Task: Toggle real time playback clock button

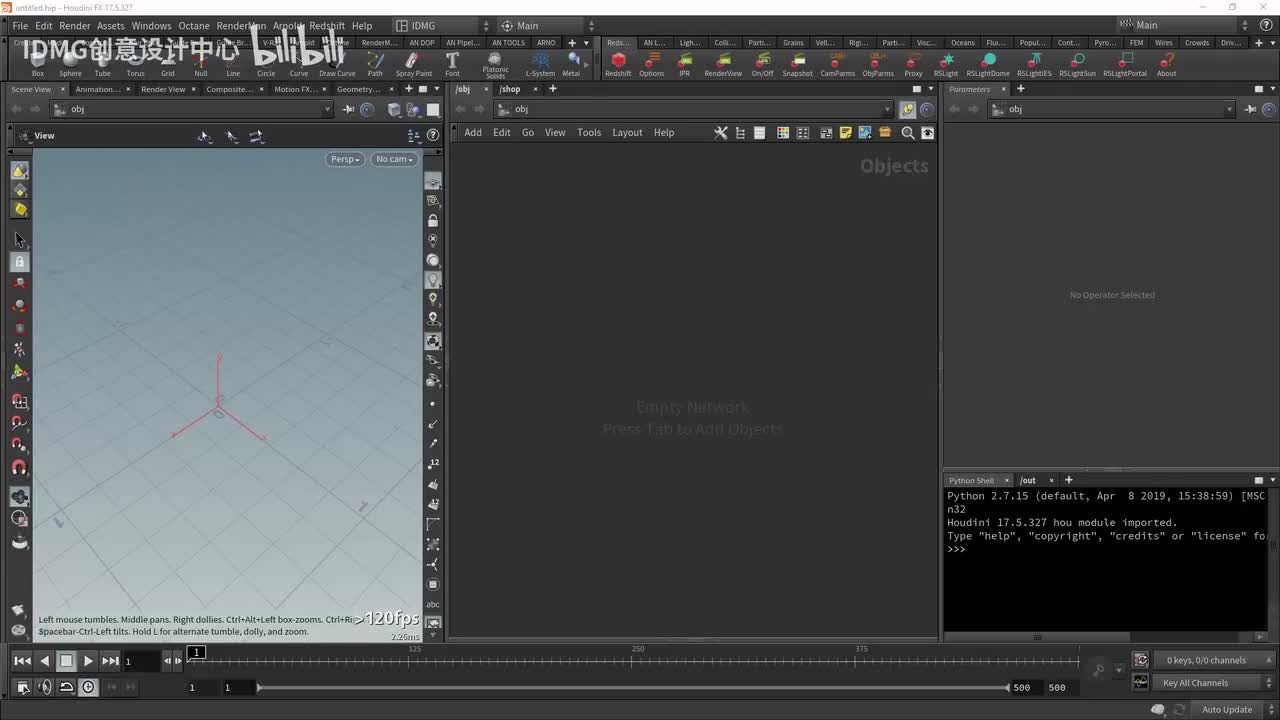Action: 88,687
